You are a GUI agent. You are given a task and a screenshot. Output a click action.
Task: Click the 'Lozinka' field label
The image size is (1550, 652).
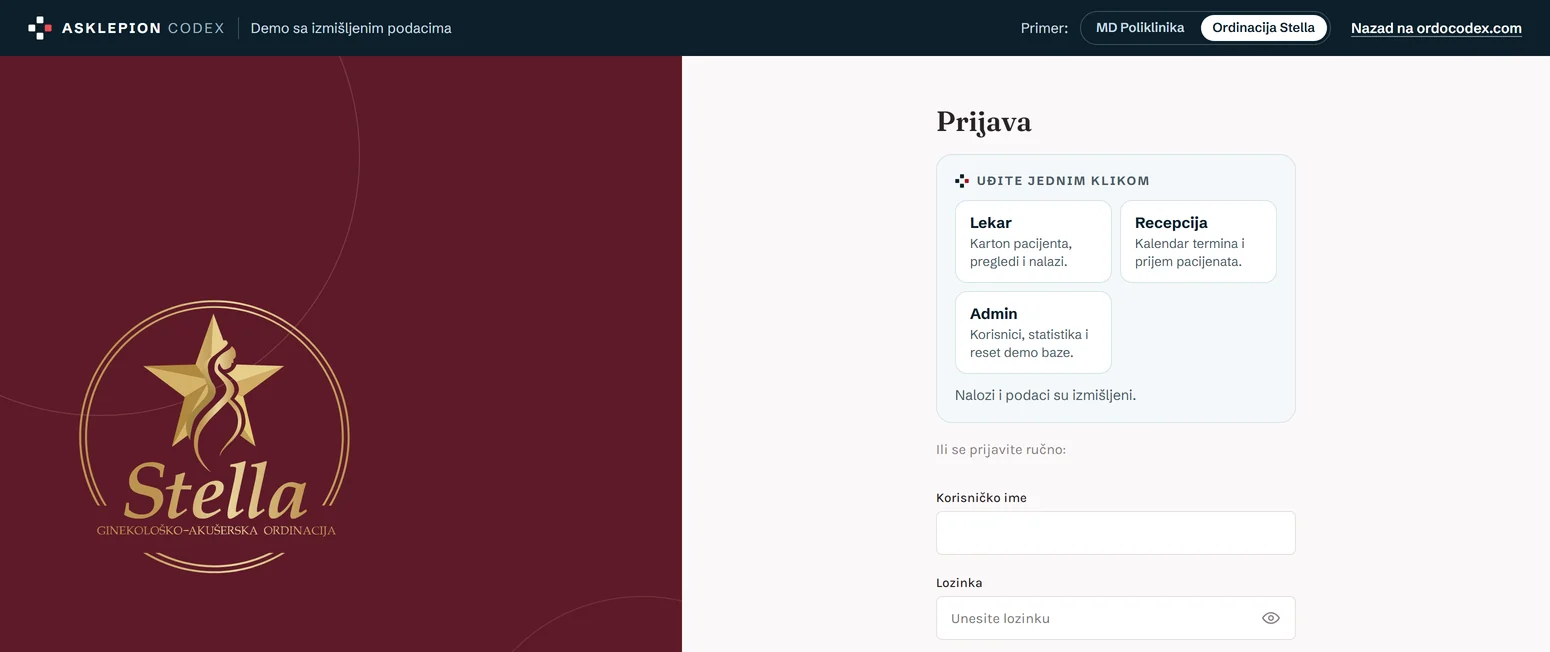point(959,582)
